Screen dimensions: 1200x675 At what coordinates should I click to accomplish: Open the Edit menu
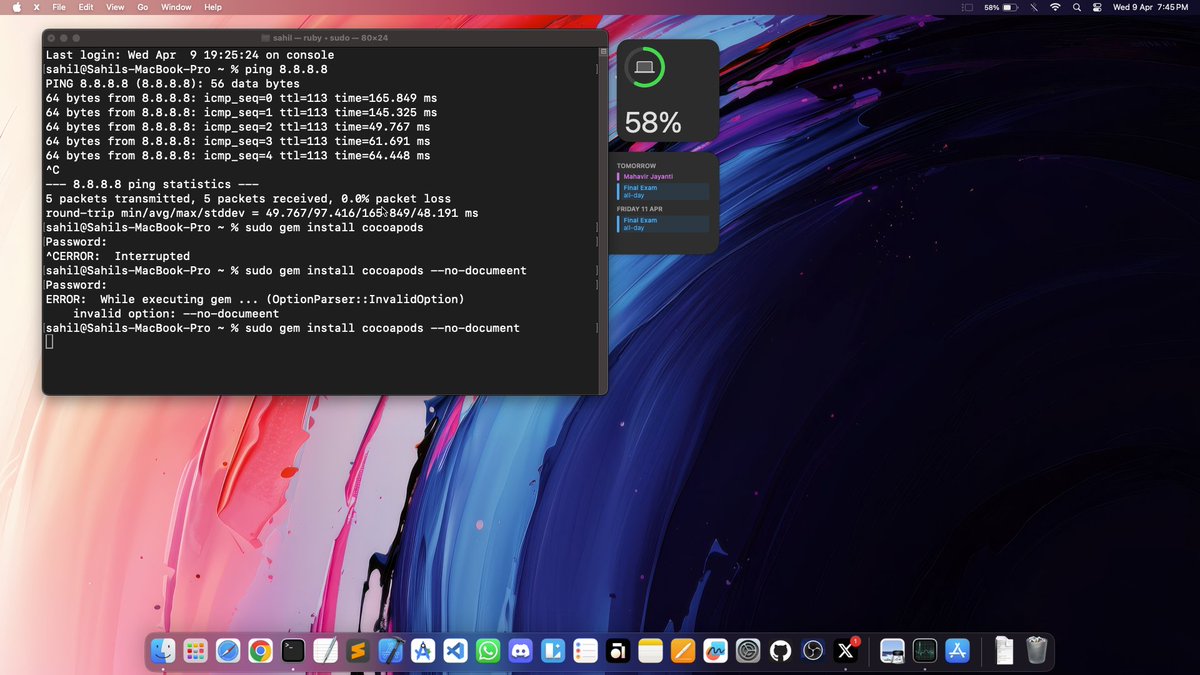point(86,7)
